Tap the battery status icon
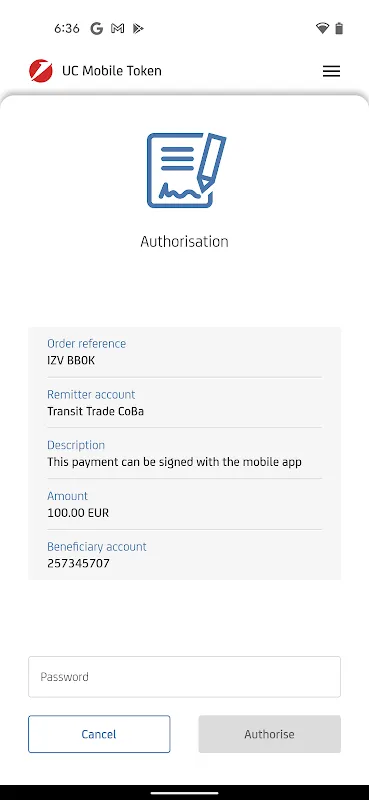The width and height of the screenshot is (369, 800). [x=339, y=29]
